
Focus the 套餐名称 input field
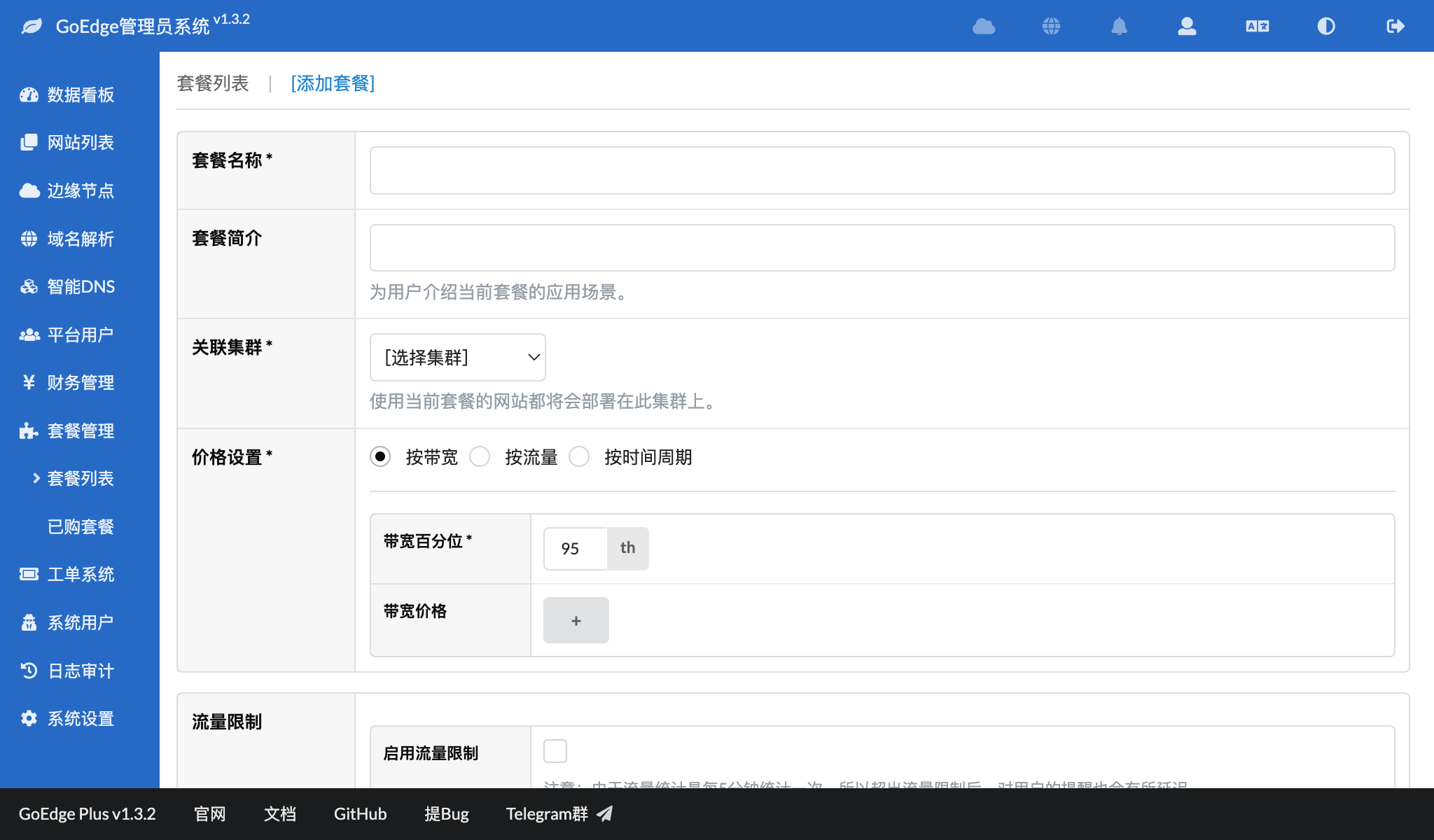(882, 170)
